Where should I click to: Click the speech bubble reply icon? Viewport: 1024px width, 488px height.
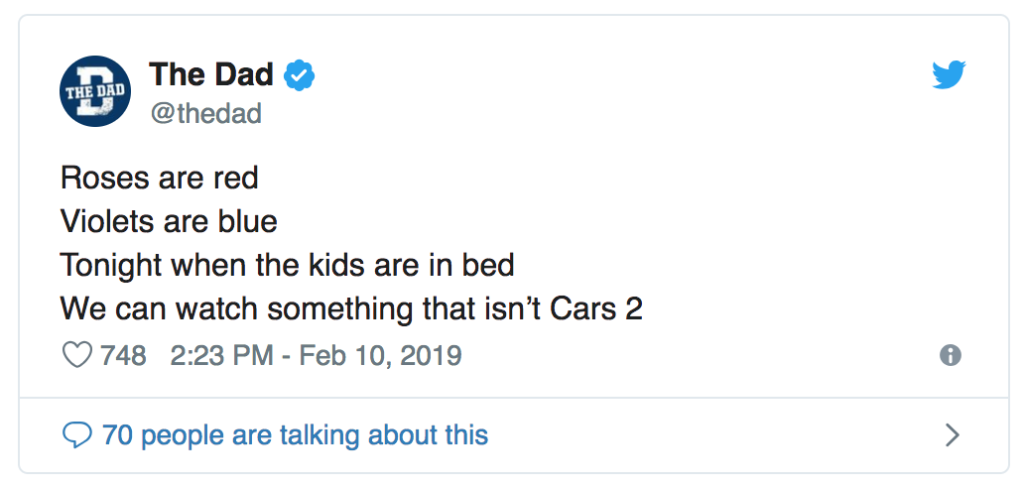pyautogui.click(x=77, y=435)
